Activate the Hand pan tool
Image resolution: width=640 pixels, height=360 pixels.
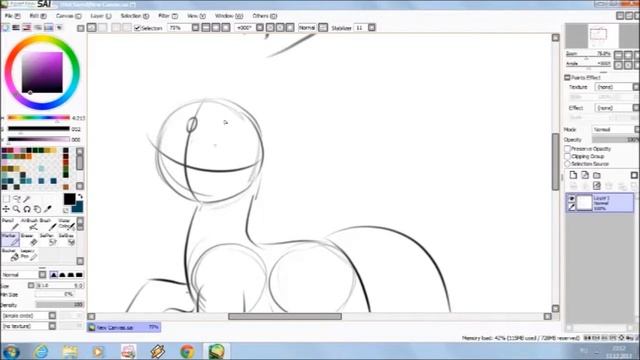(38, 209)
